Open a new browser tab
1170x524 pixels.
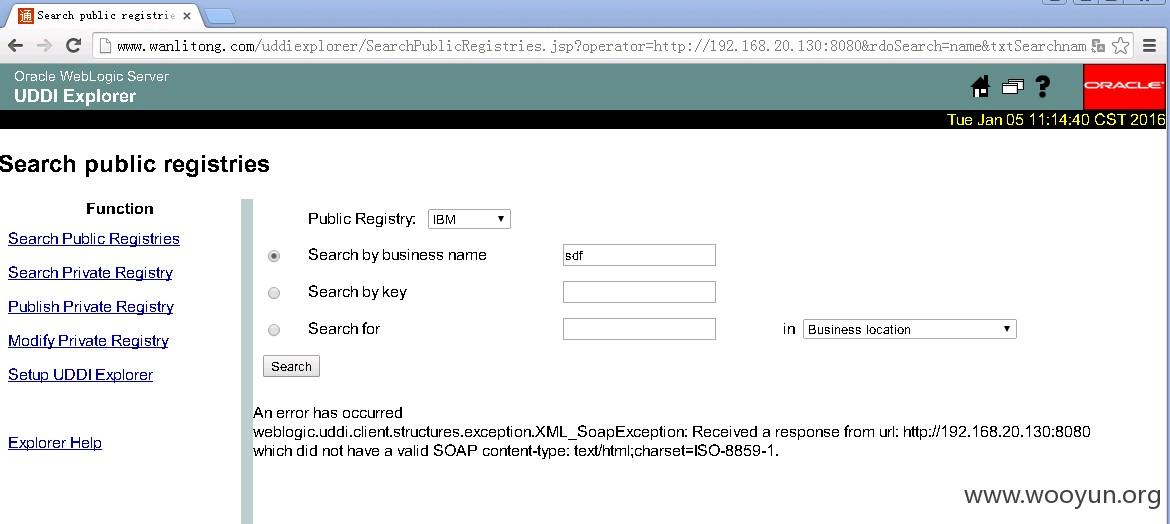coord(219,16)
